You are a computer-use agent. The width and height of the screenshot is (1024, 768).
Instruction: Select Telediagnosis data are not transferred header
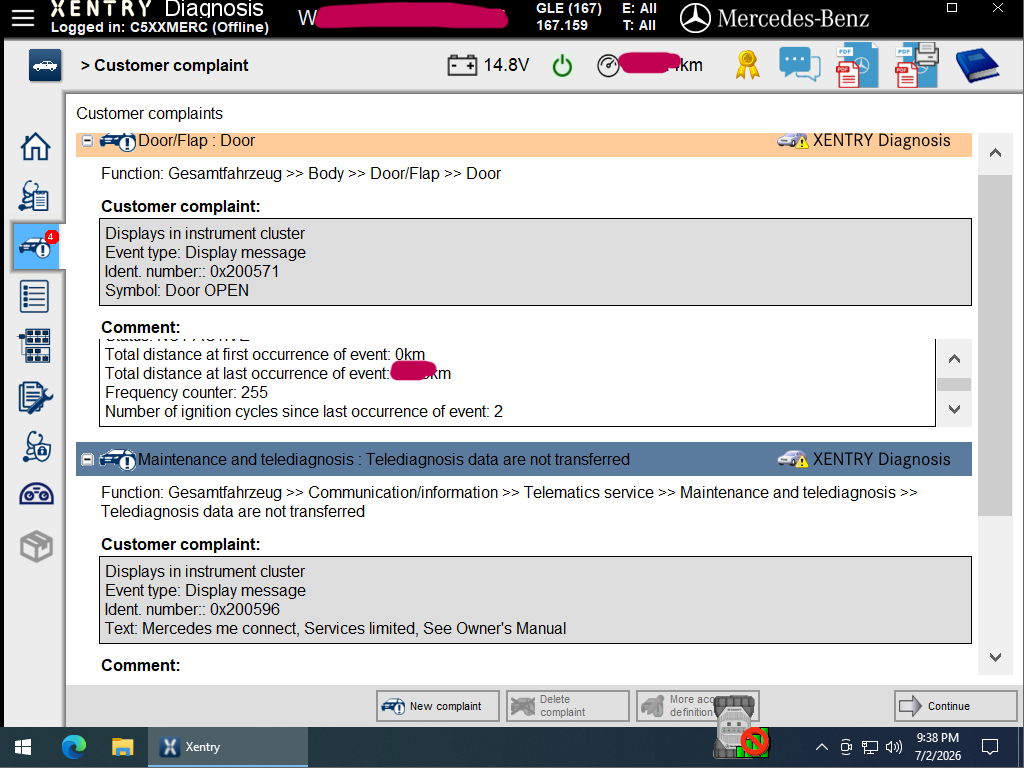coord(524,459)
